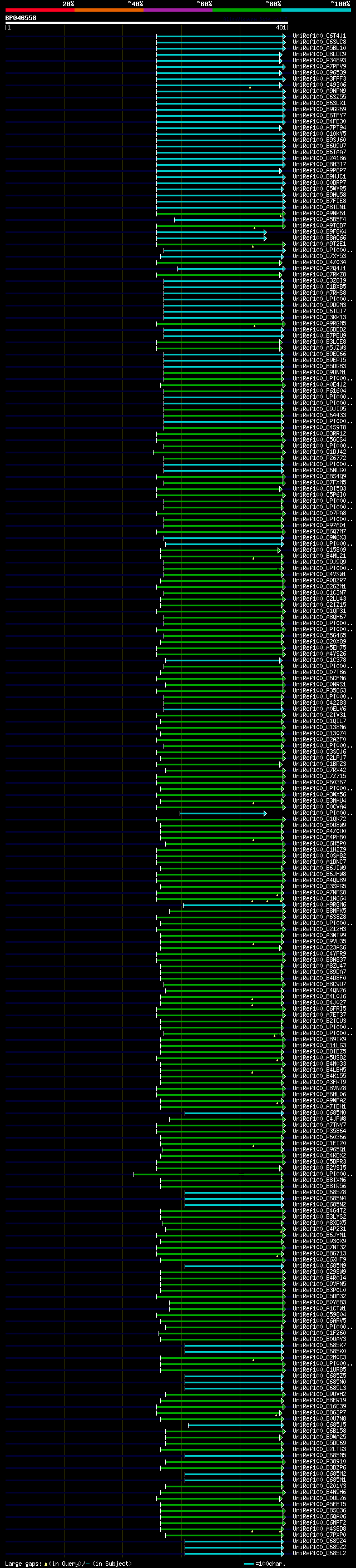
Task: Click the UniRef100_P61604 hit label
Action: [319, 391]
